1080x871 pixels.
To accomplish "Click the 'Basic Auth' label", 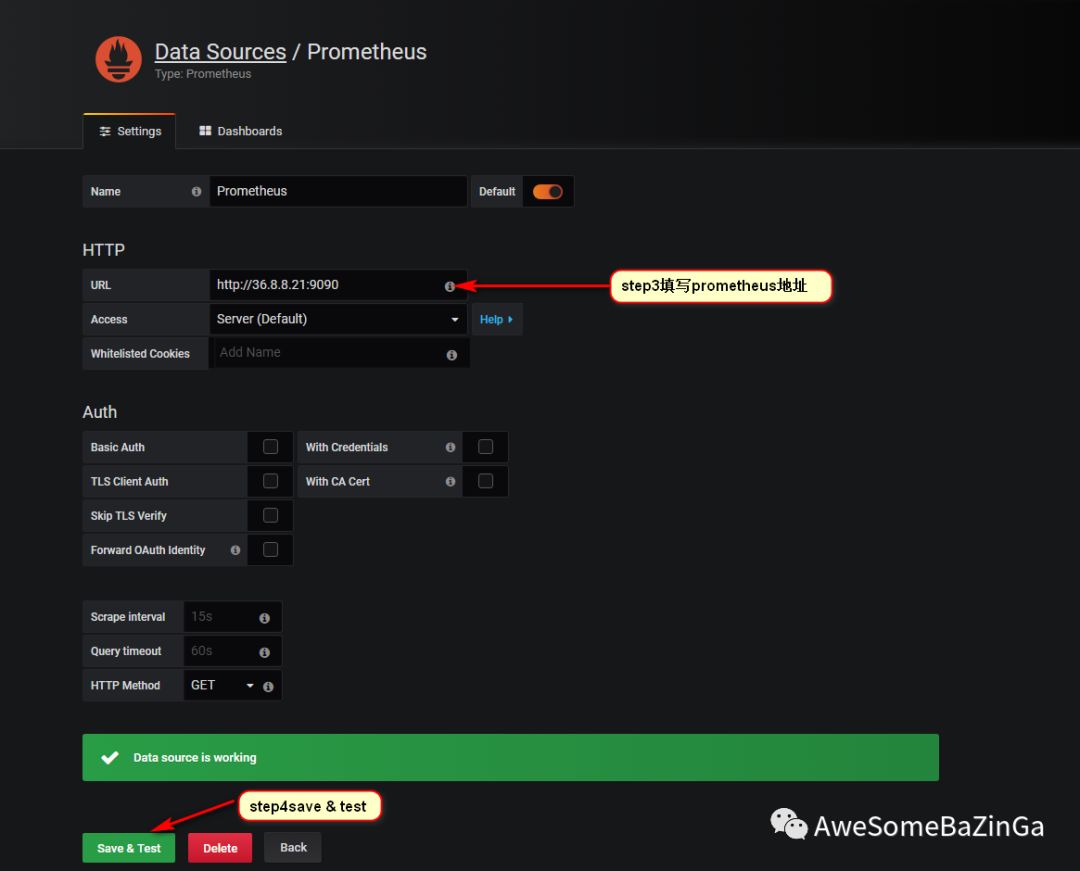I will (118, 447).
